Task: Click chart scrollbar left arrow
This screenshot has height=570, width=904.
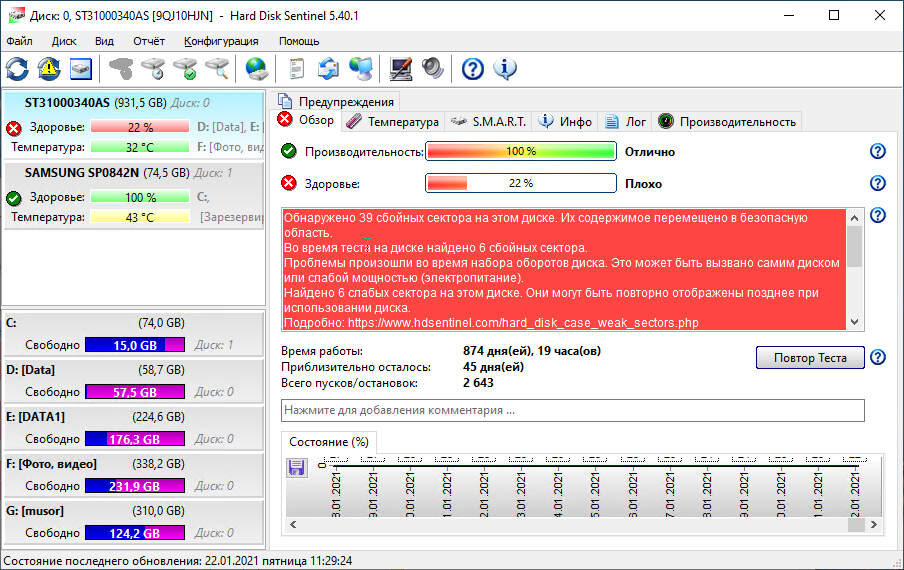Action: 293,524
